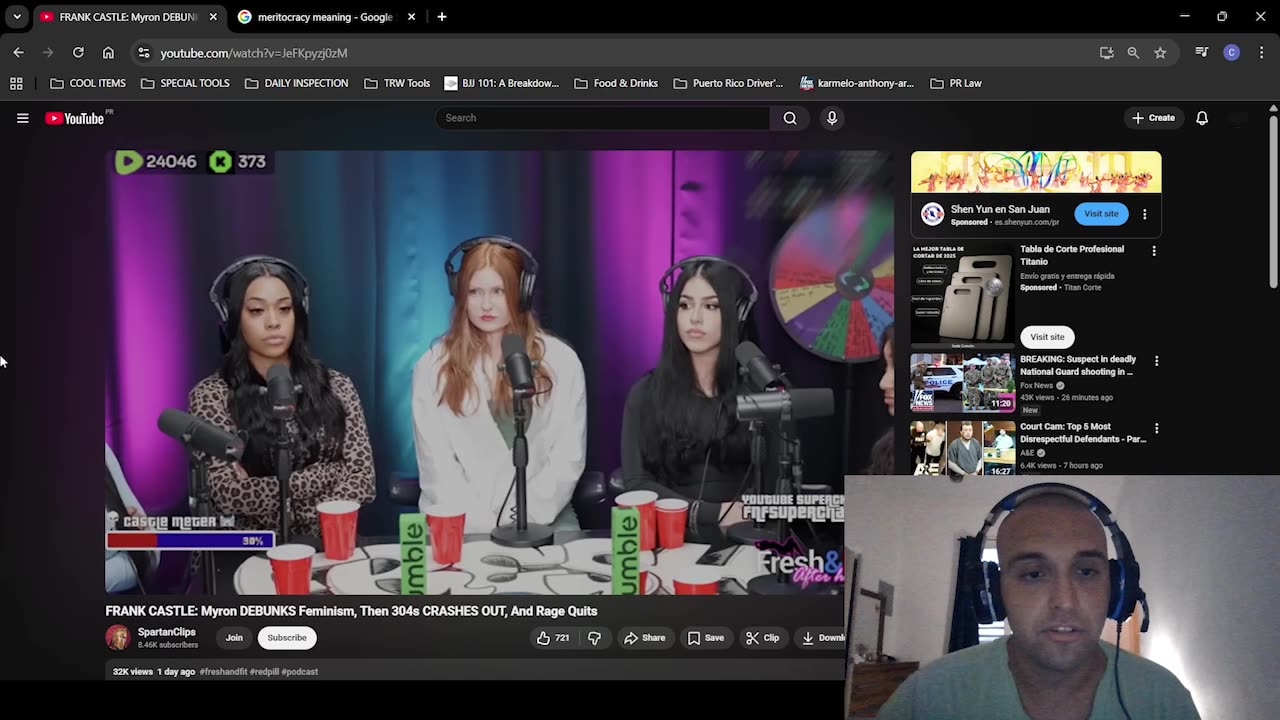This screenshot has width=1280, height=720.
Task: Save the video to a playlist
Action: tap(705, 638)
